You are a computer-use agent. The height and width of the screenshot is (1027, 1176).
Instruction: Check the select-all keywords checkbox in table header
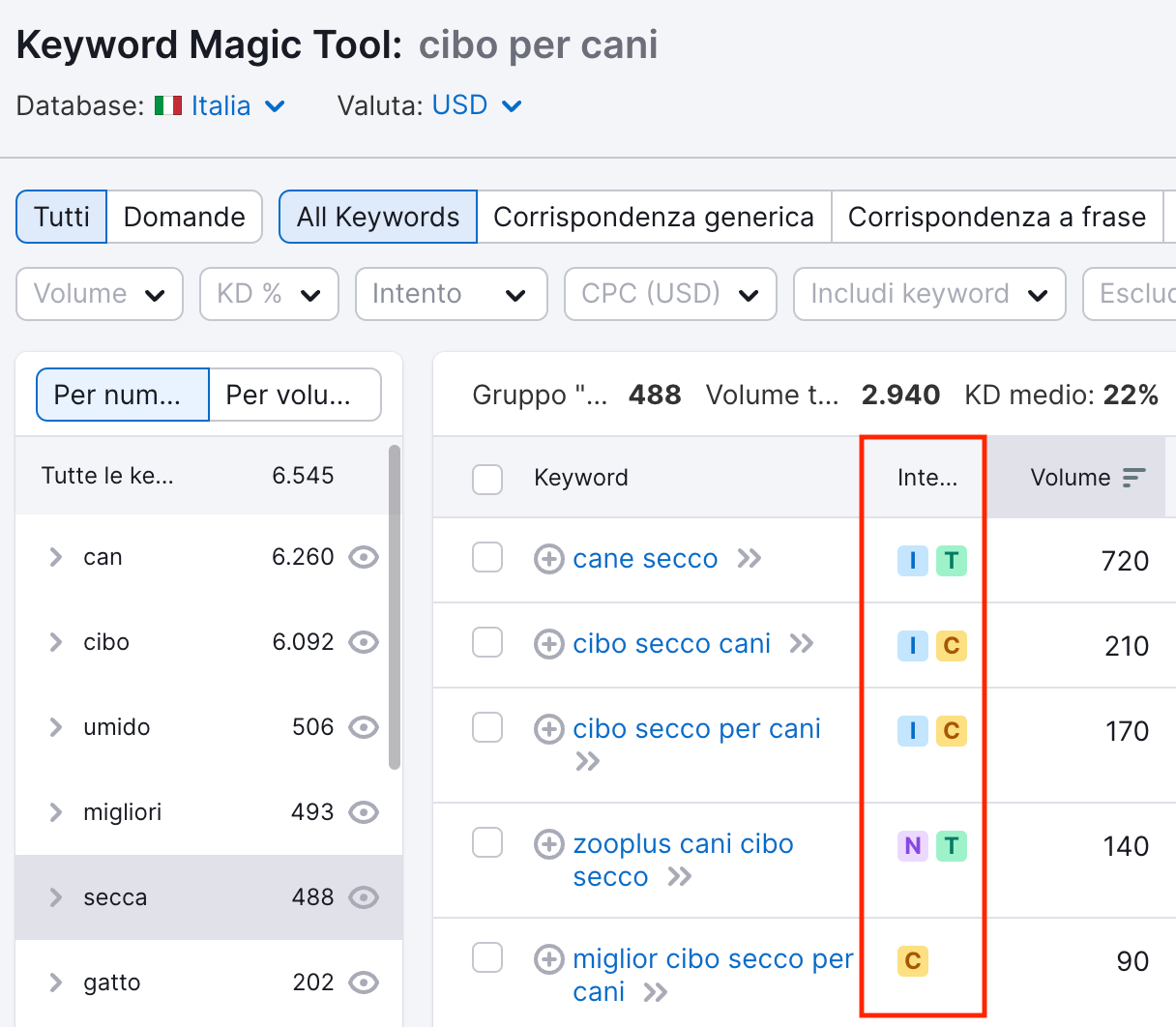487,478
